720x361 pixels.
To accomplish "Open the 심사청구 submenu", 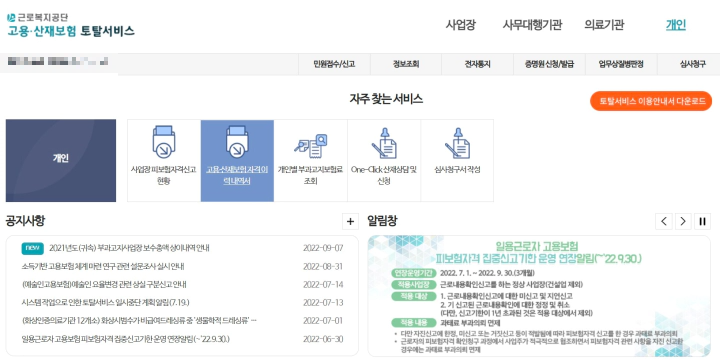I will coord(692,64).
